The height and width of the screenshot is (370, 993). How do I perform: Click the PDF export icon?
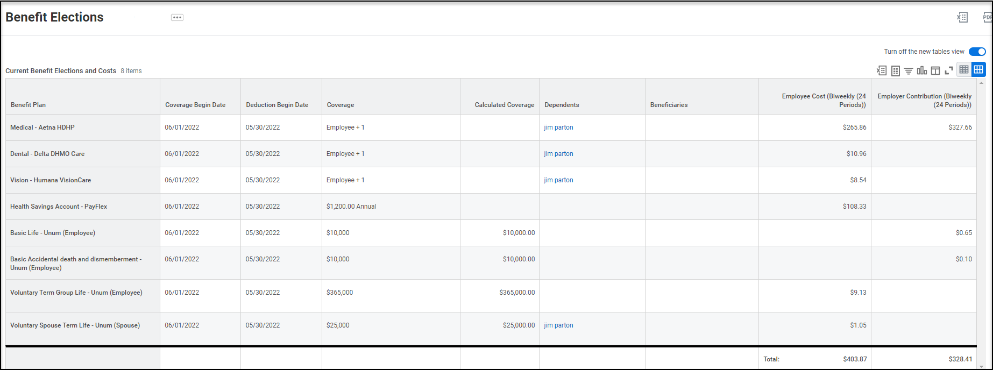pyautogui.click(x=988, y=18)
